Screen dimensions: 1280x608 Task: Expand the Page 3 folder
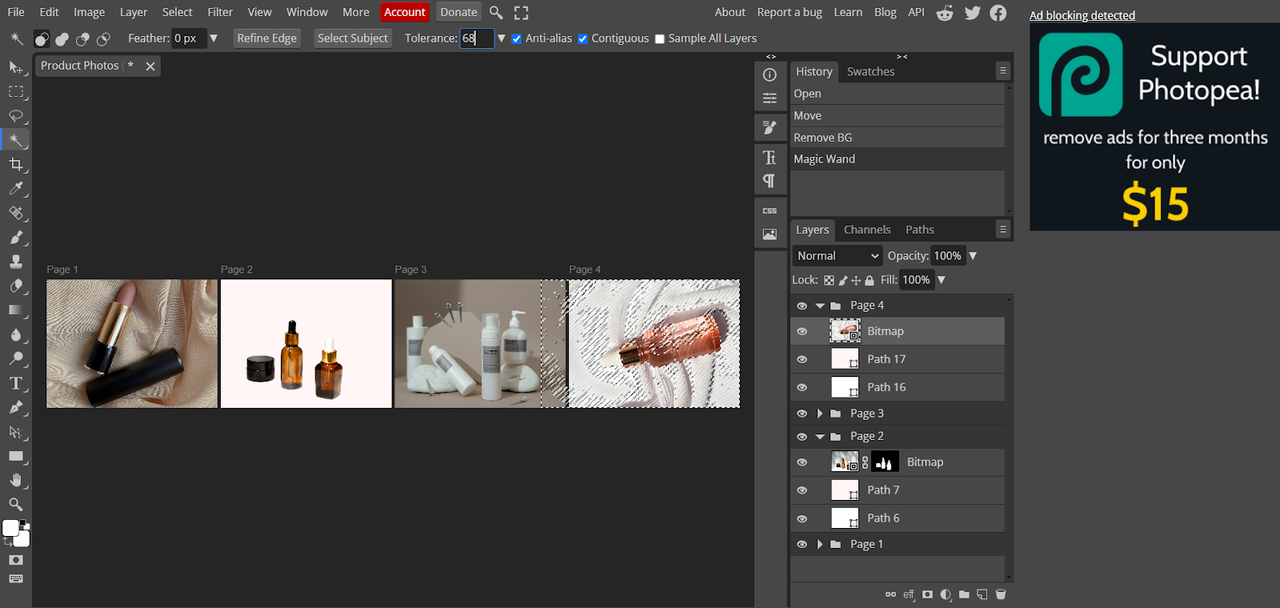(x=820, y=414)
